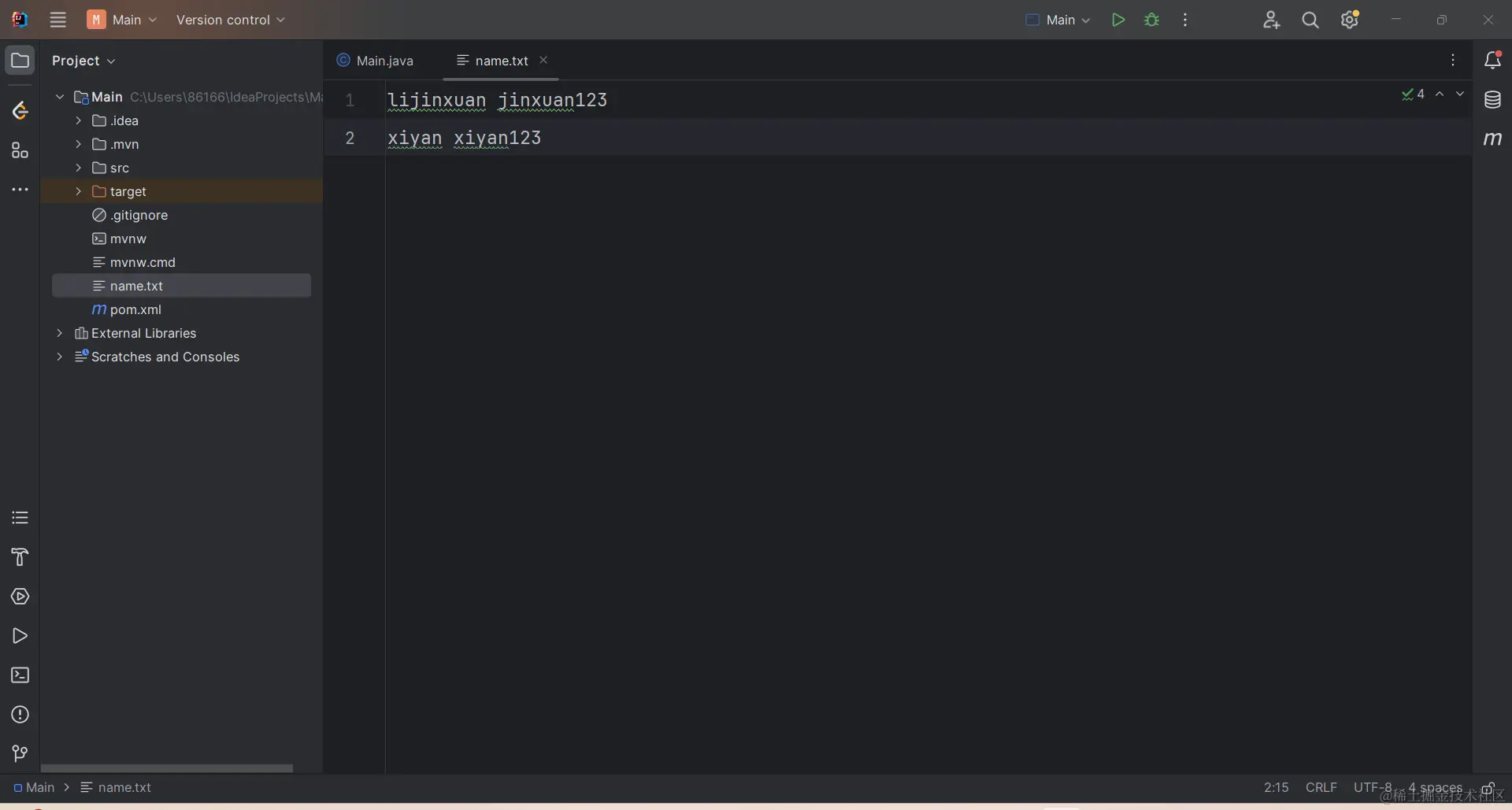Expand Scratches and Consoles node
The image size is (1512, 810).
60,357
